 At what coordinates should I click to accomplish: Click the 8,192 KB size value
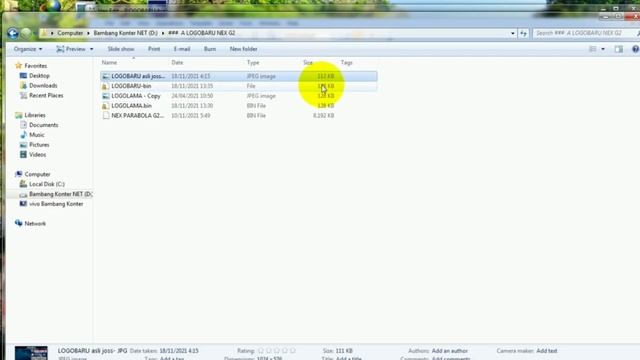coord(323,116)
